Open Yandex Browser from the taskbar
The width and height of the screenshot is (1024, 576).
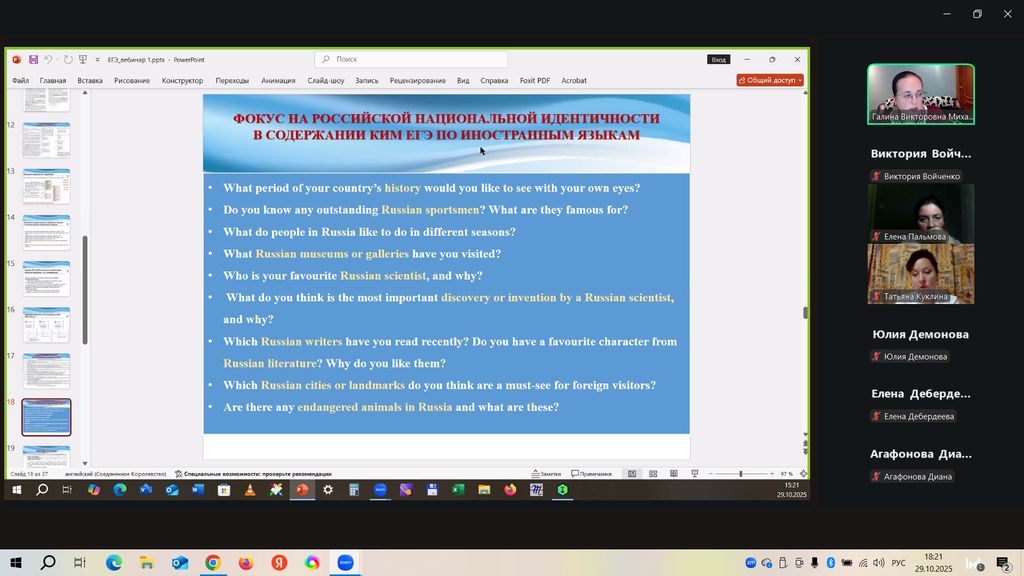(x=279, y=563)
